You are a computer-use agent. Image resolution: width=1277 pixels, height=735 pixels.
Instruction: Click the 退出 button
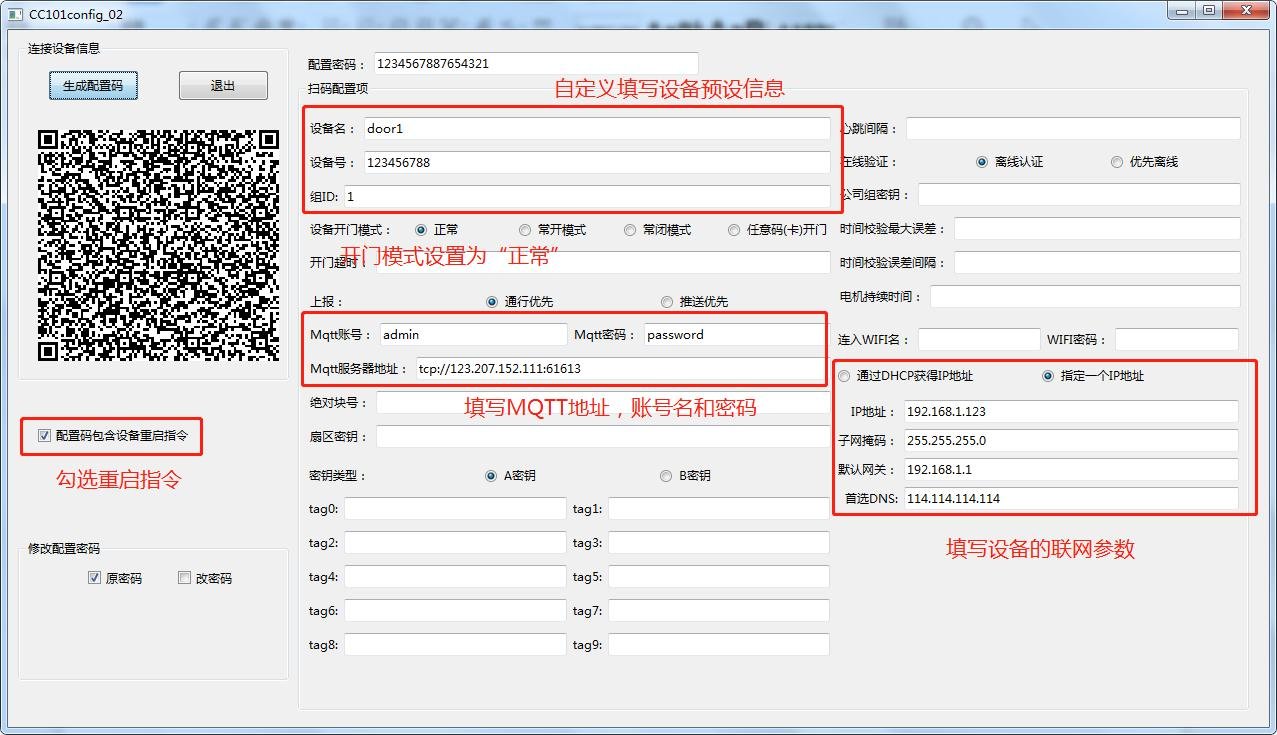pyautogui.click(x=223, y=86)
